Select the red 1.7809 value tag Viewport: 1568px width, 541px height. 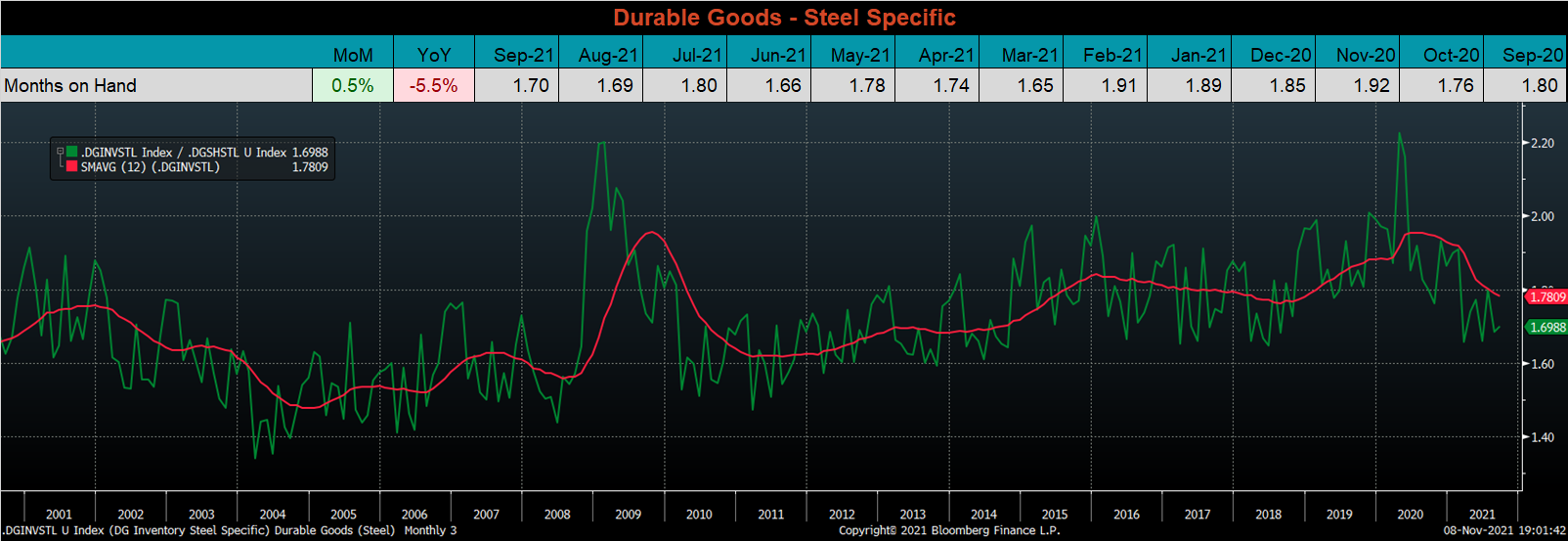pos(1546,296)
